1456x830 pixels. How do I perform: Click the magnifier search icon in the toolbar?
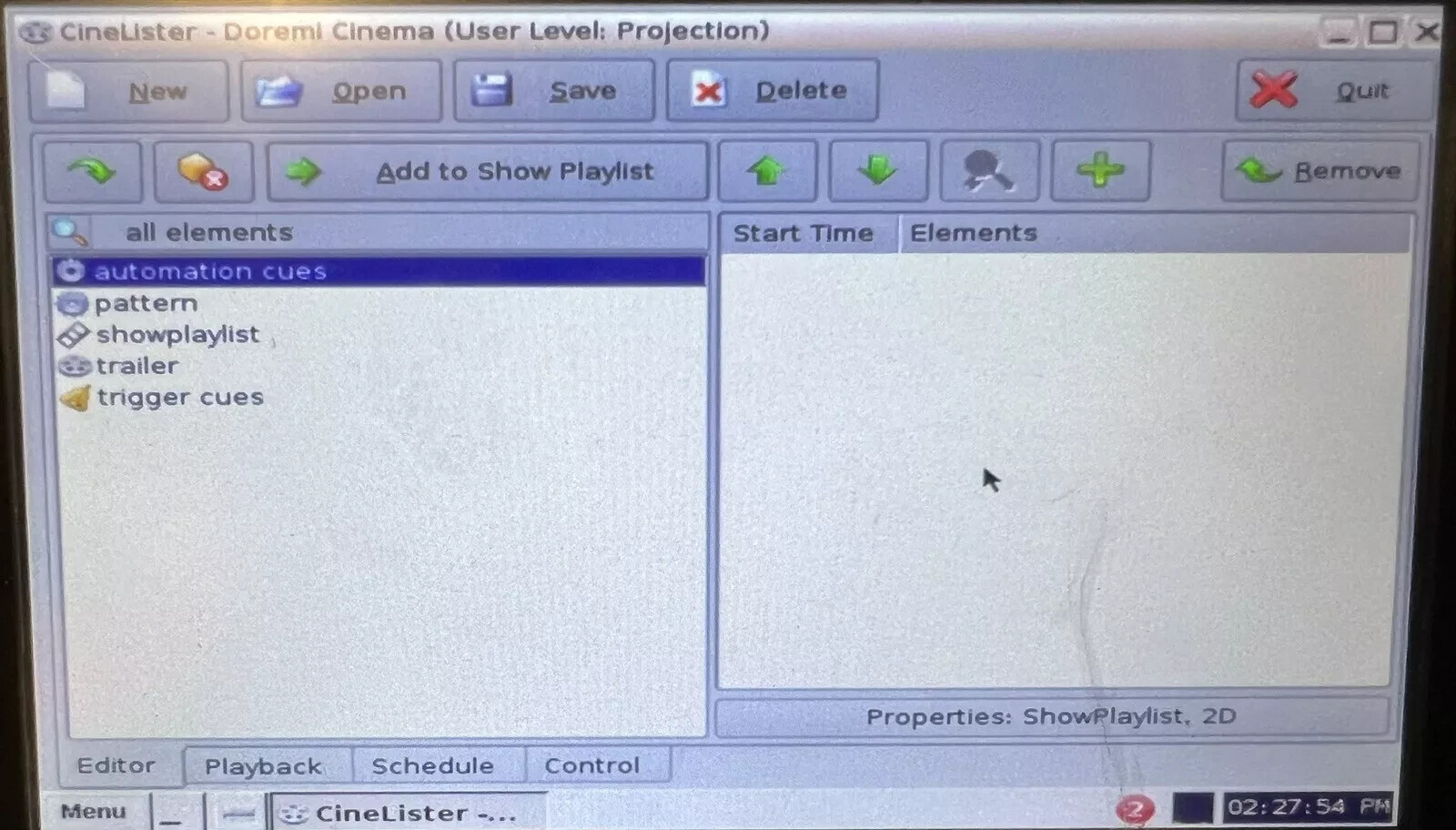989,170
